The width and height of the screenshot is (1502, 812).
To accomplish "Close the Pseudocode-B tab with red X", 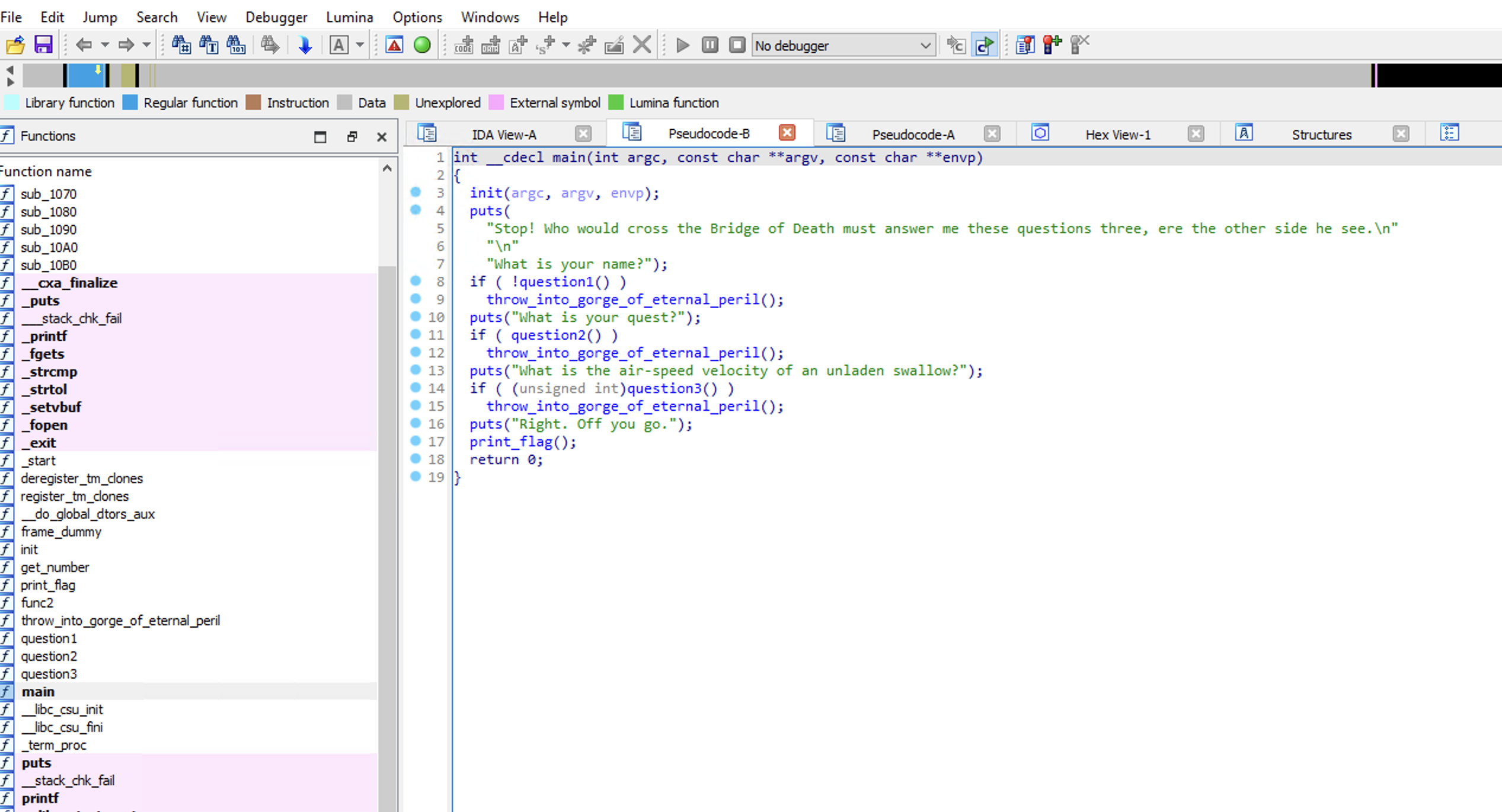I will click(787, 133).
